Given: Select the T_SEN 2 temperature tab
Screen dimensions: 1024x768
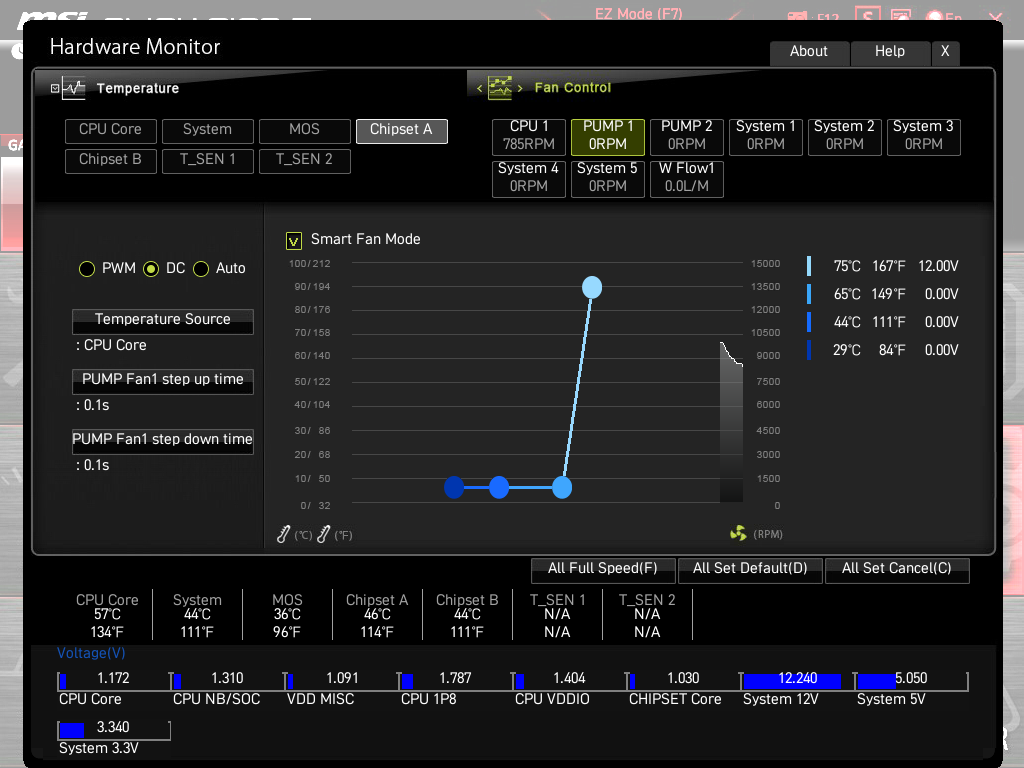Looking at the screenshot, I should [304, 161].
